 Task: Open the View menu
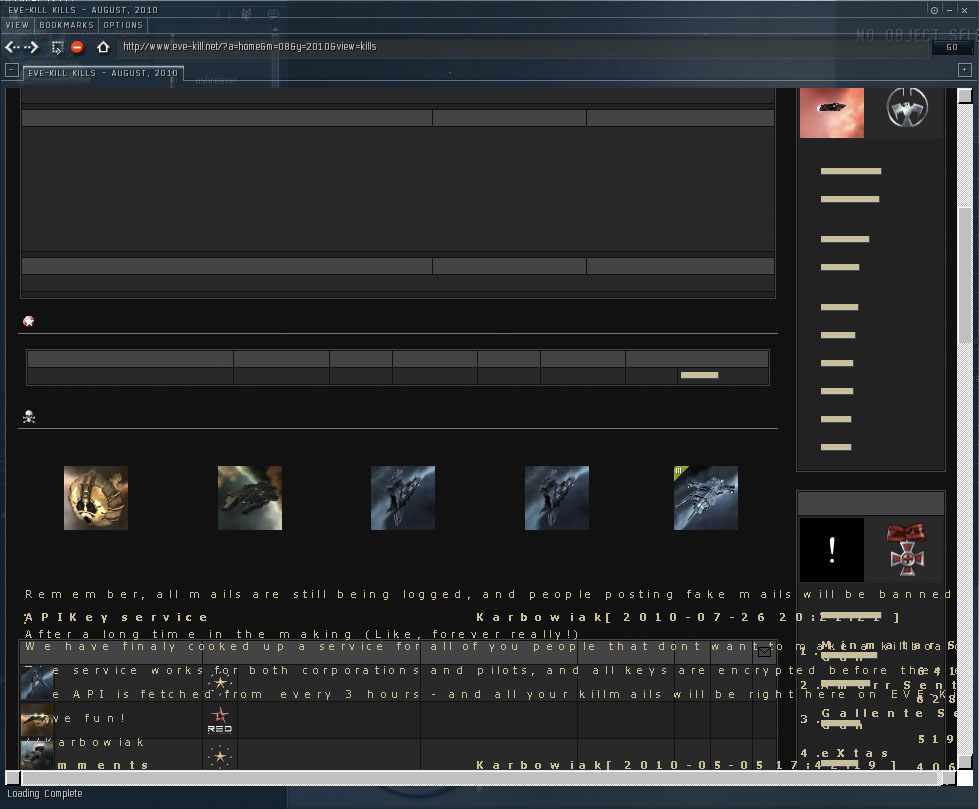[17, 25]
